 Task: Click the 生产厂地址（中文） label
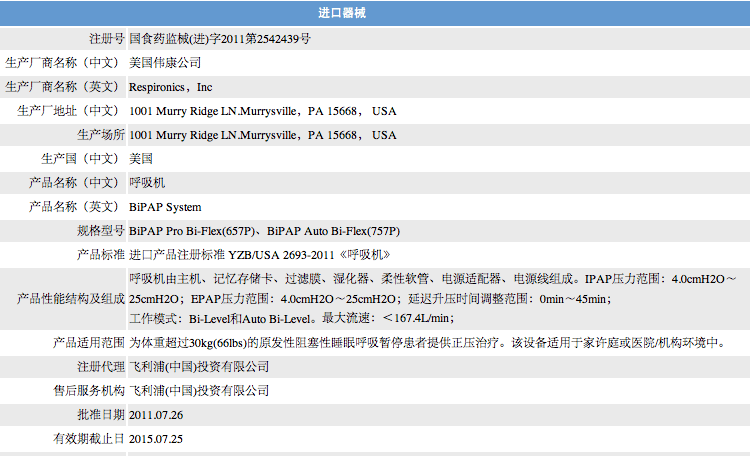[x=68, y=111]
